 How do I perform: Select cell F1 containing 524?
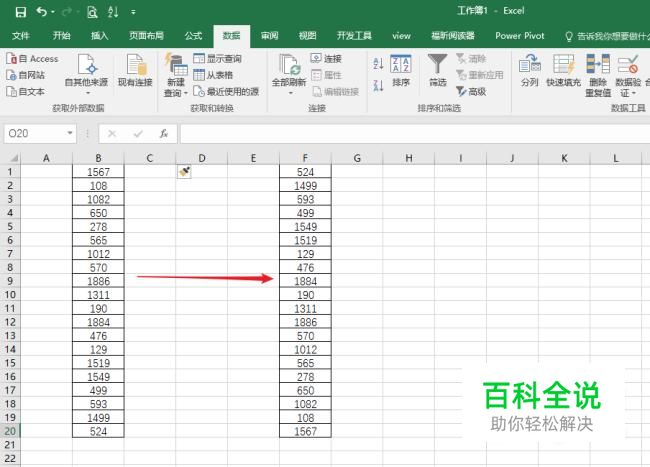305,172
